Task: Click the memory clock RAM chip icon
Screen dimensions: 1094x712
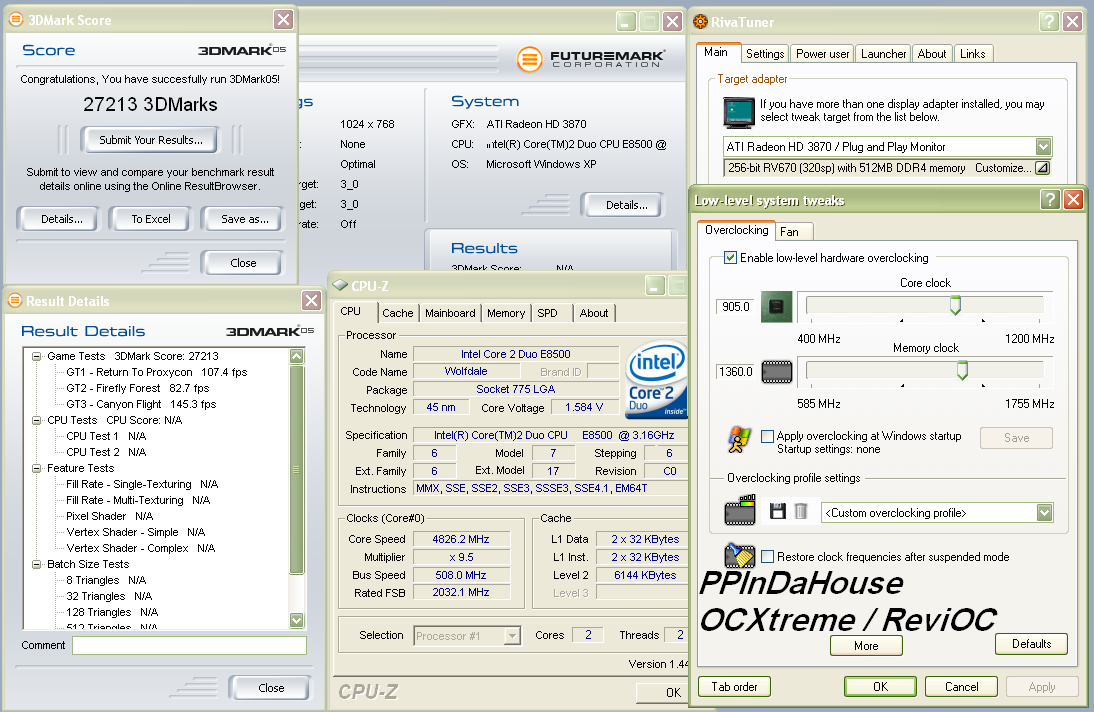Action: pyautogui.click(x=777, y=372)
